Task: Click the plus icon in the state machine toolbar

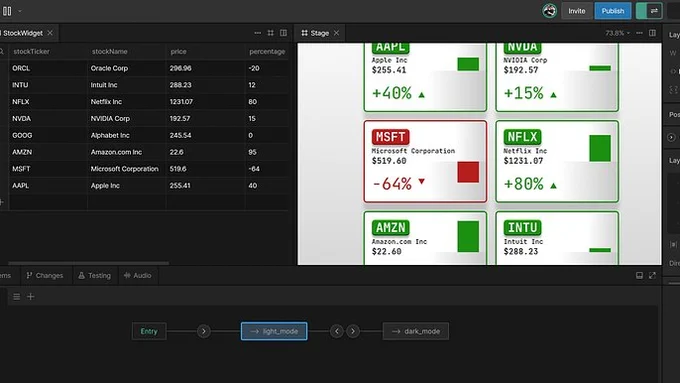Action: point(31,297)
